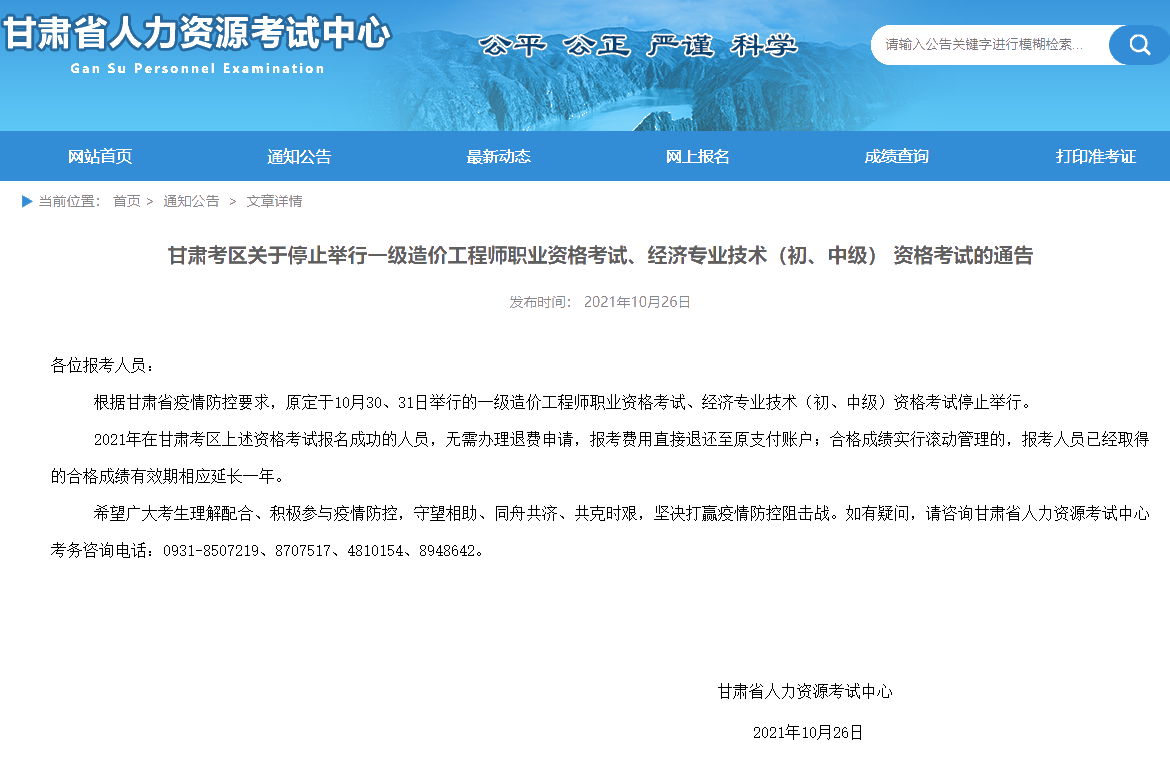Click the 公平 公正 严谨 科学 slogan

638,46
